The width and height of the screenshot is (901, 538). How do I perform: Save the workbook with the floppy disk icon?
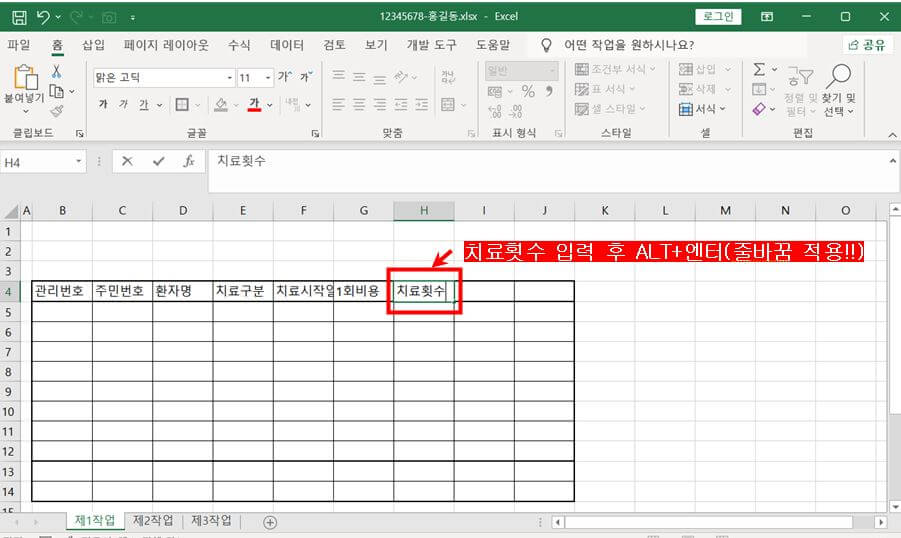coord(19,17)
